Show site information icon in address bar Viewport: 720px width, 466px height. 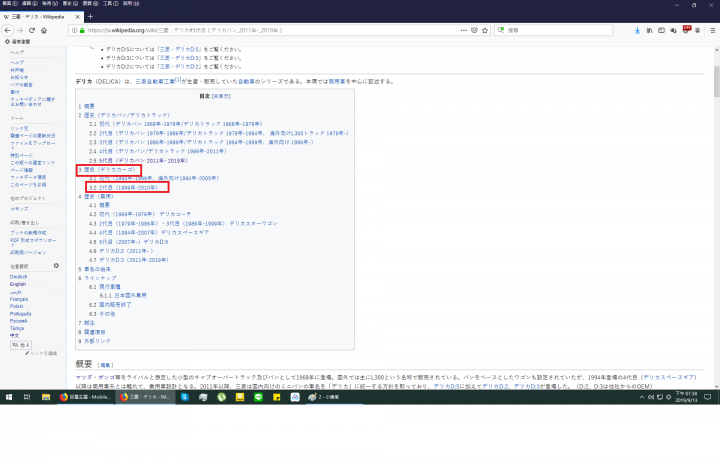click(x=74, y=30)
